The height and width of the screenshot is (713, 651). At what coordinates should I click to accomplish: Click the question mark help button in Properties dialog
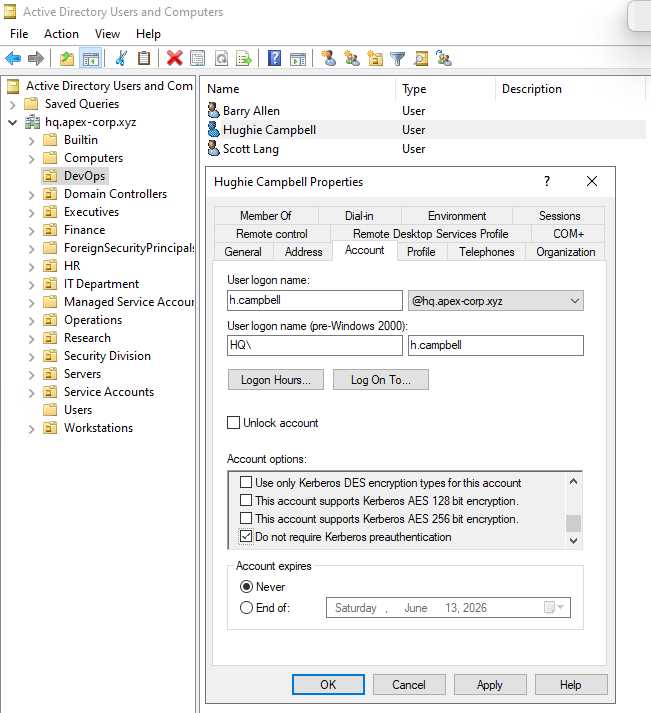(547, 181)
